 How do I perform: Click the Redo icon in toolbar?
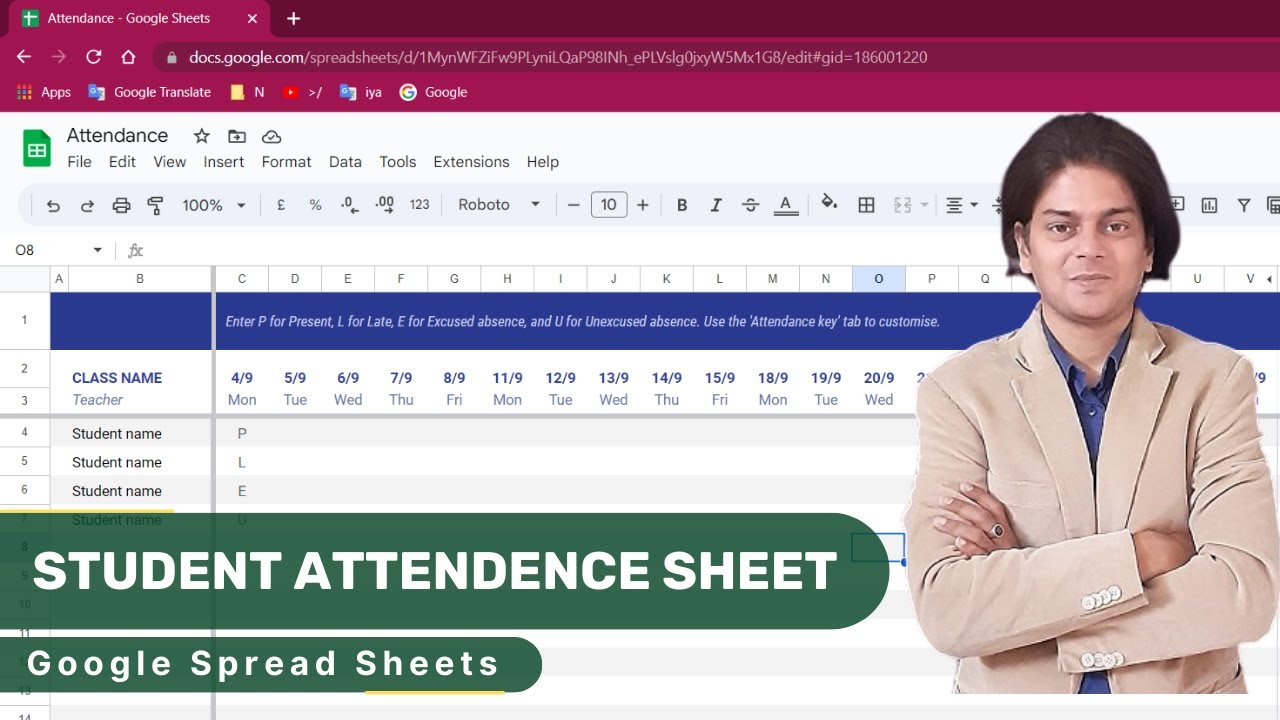pos(87,205)
